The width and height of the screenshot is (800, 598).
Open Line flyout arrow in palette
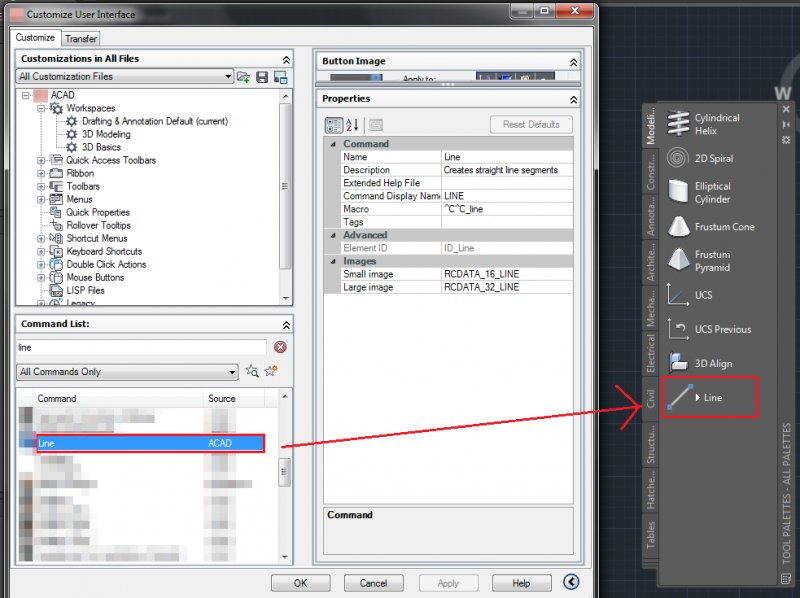pos(697,397)
